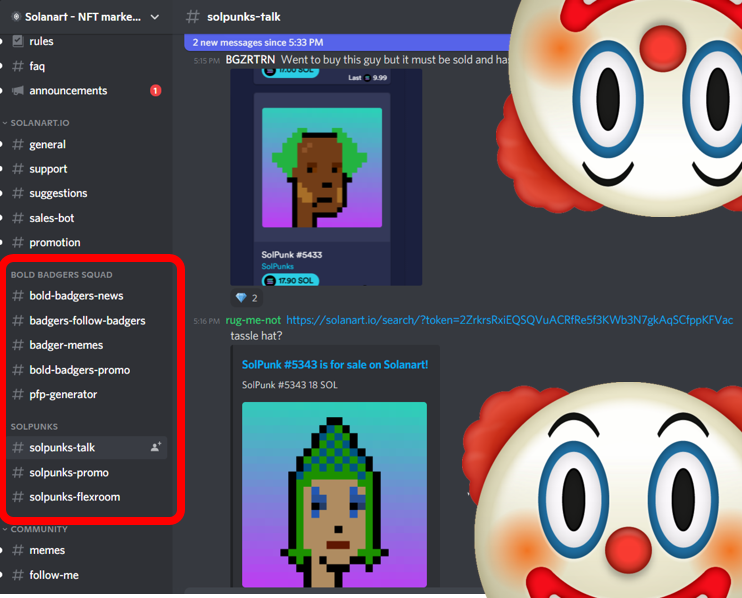The width and height of the screenshot is (742, 598).
Task: Open the SolPunk #5433 image attachment
Action: [x=326, y=177]
